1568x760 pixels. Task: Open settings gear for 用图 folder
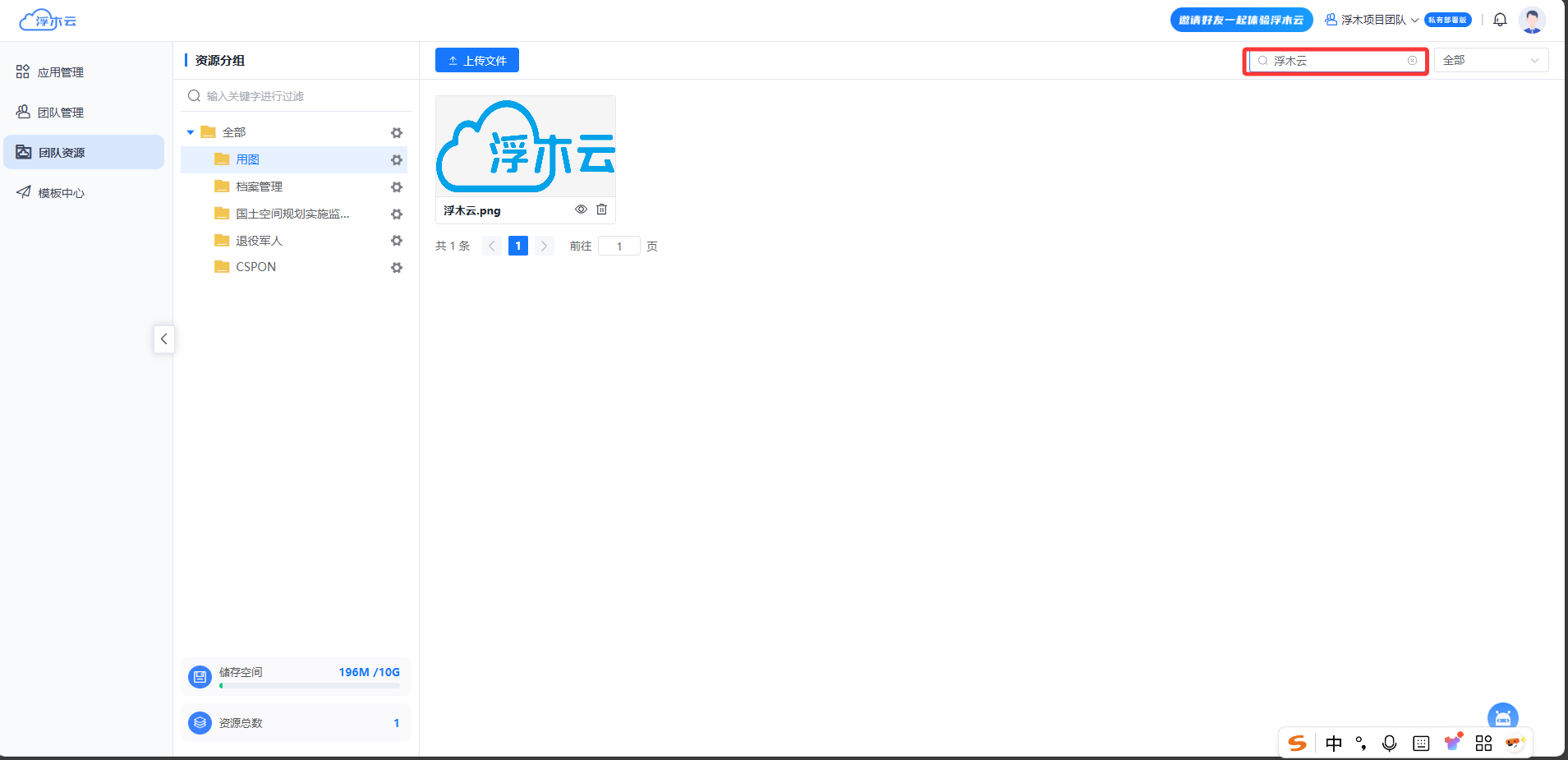(397, 160)
